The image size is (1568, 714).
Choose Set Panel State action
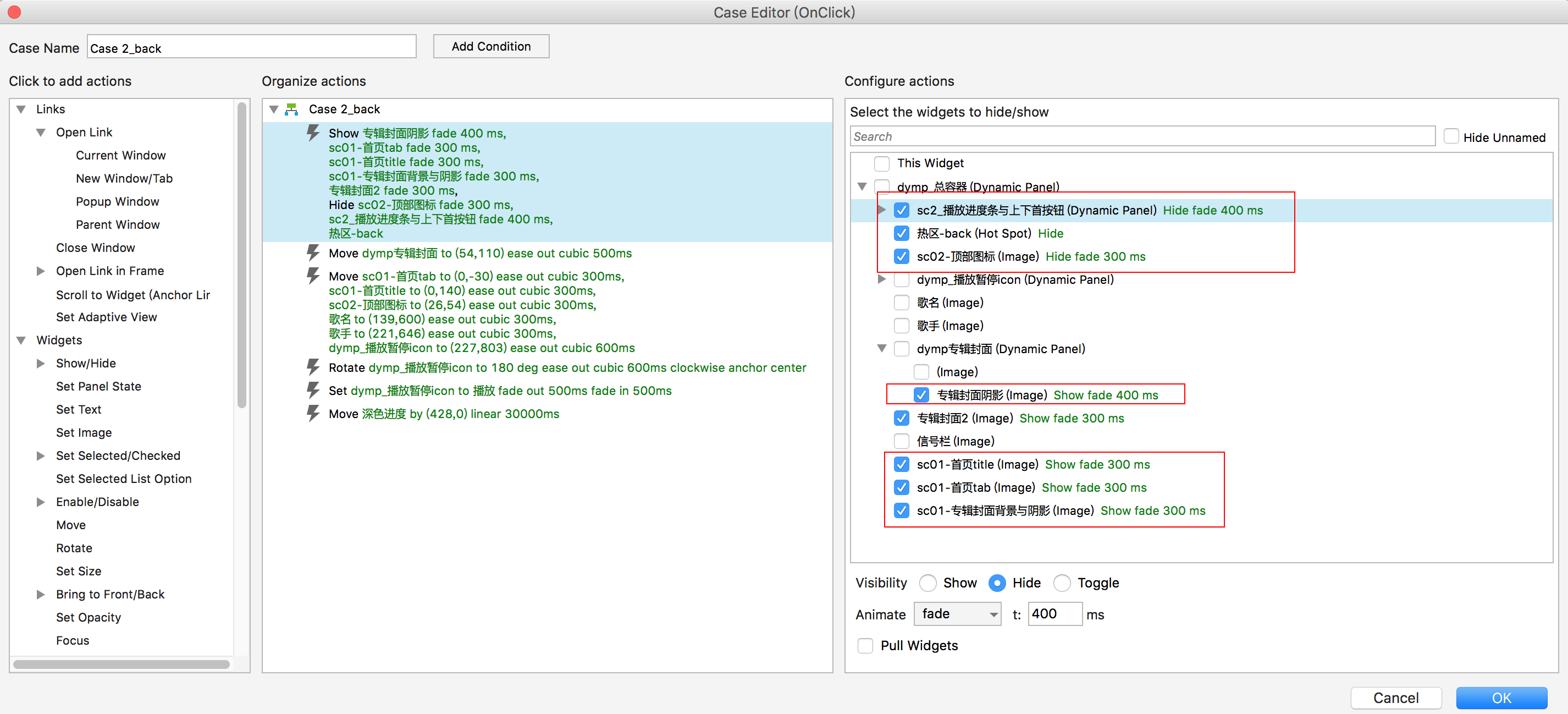pyautogui.click(x=98, y=386)
